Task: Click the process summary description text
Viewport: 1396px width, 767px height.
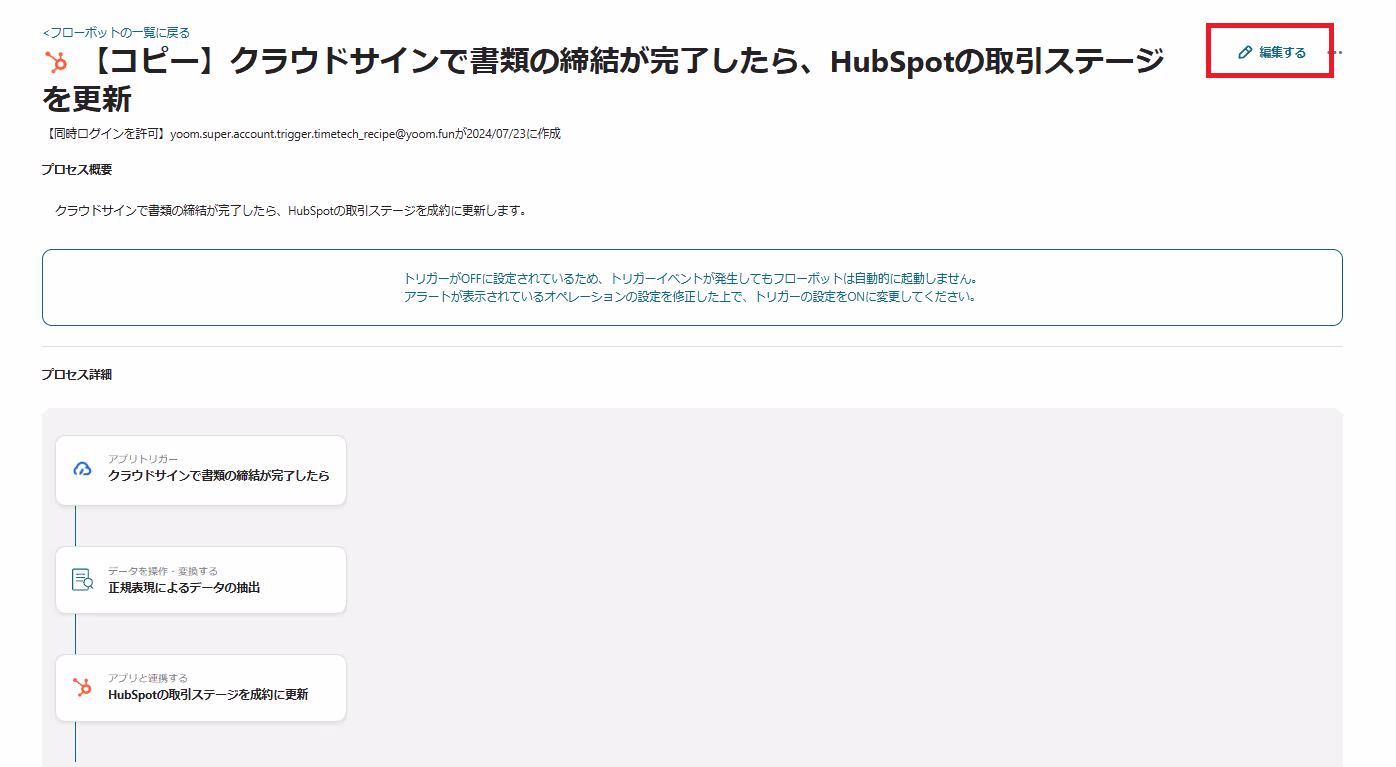Action: [x=291, y=211]
